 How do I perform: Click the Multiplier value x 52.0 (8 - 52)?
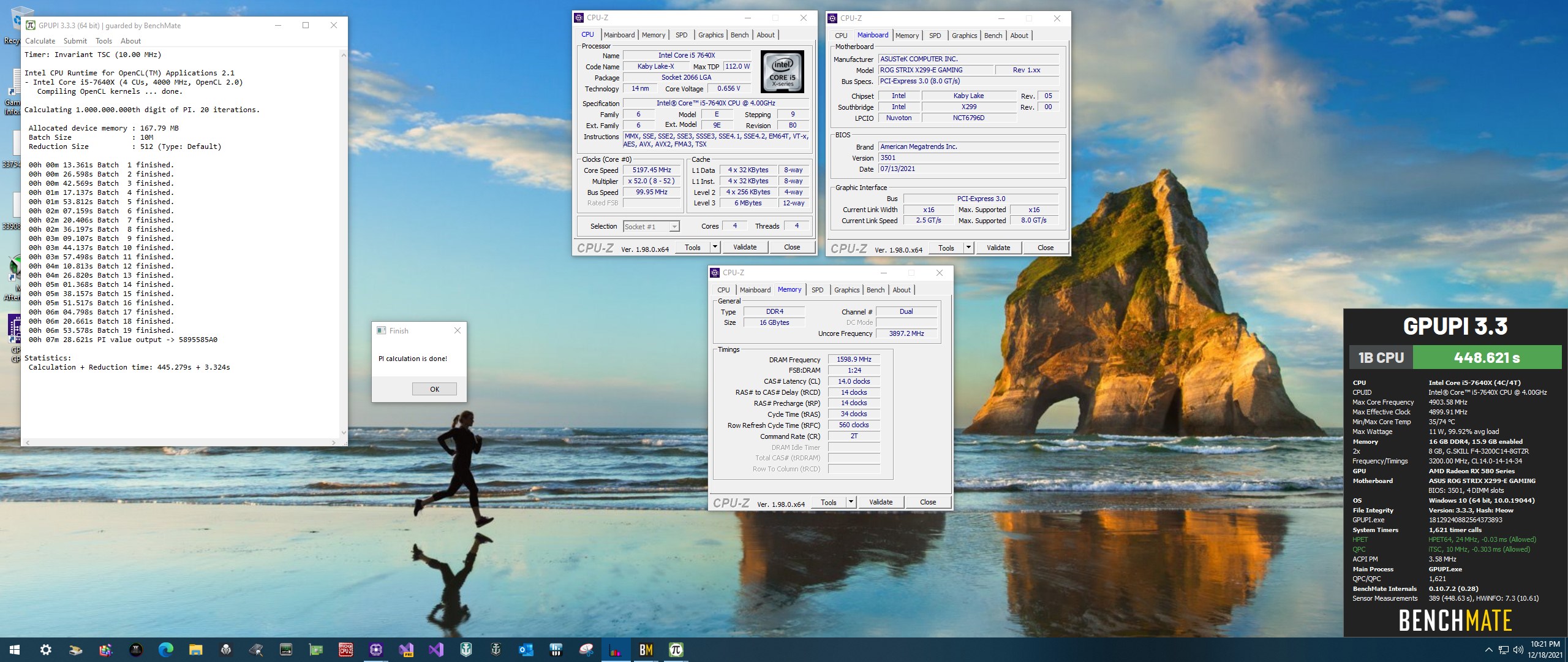tap(652, 181)
